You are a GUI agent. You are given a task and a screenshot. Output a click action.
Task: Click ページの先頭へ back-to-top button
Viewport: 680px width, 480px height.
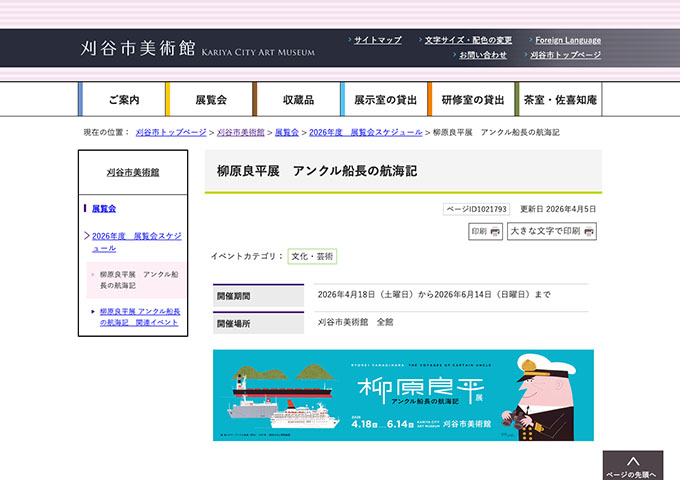coord(633,465)
